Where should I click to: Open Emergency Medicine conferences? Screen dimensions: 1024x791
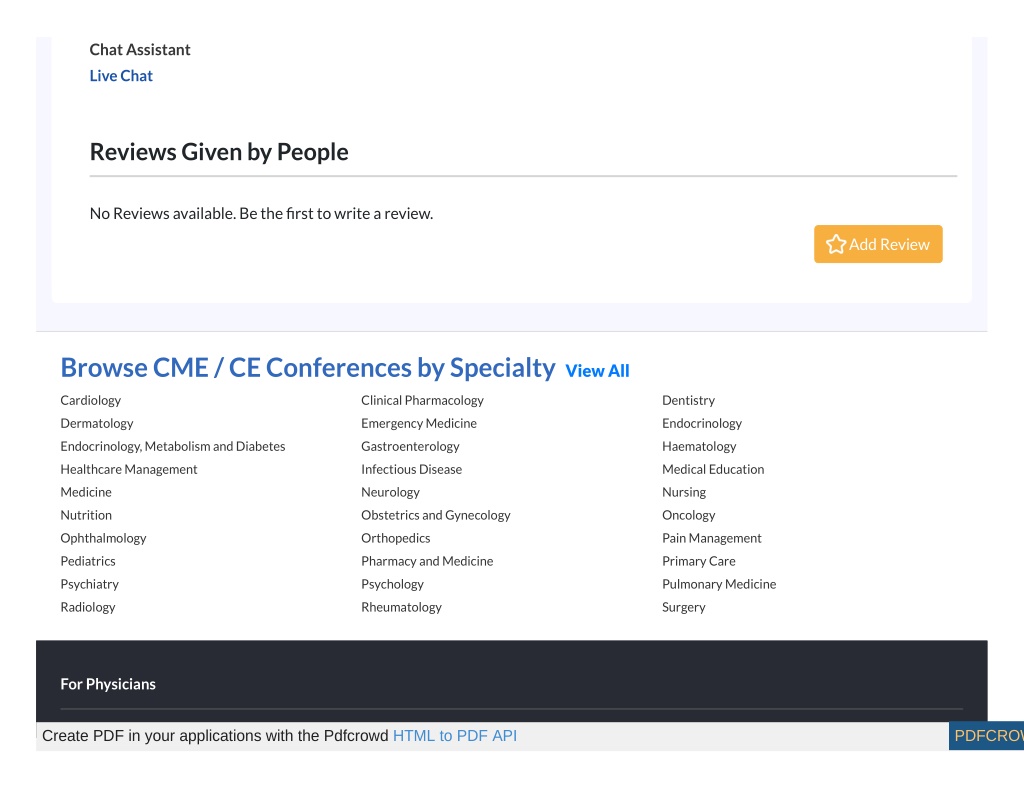pyautogui.click(x=419, y=423)
